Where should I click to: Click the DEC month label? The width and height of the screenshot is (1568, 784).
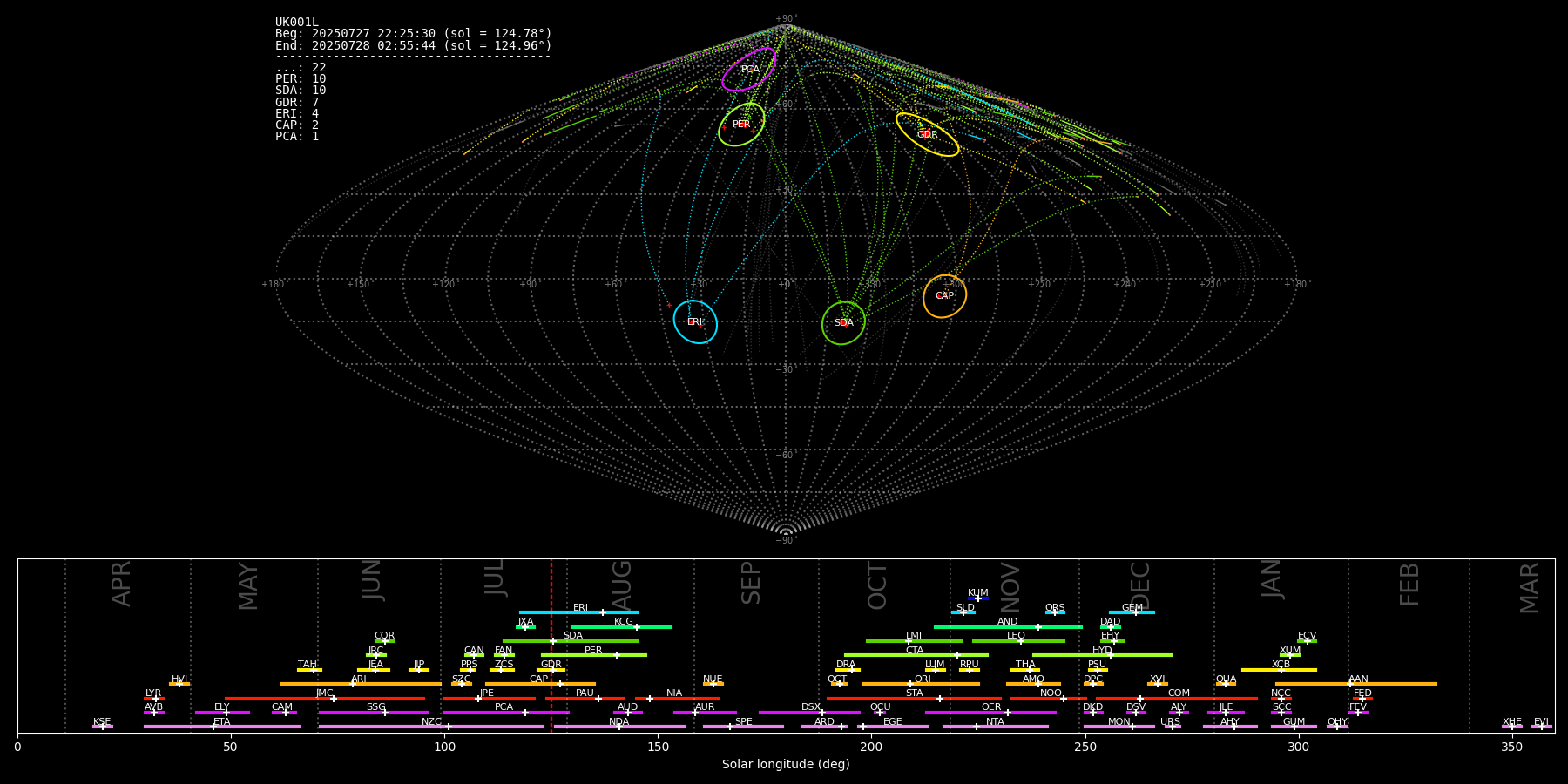pos(1139,585)
